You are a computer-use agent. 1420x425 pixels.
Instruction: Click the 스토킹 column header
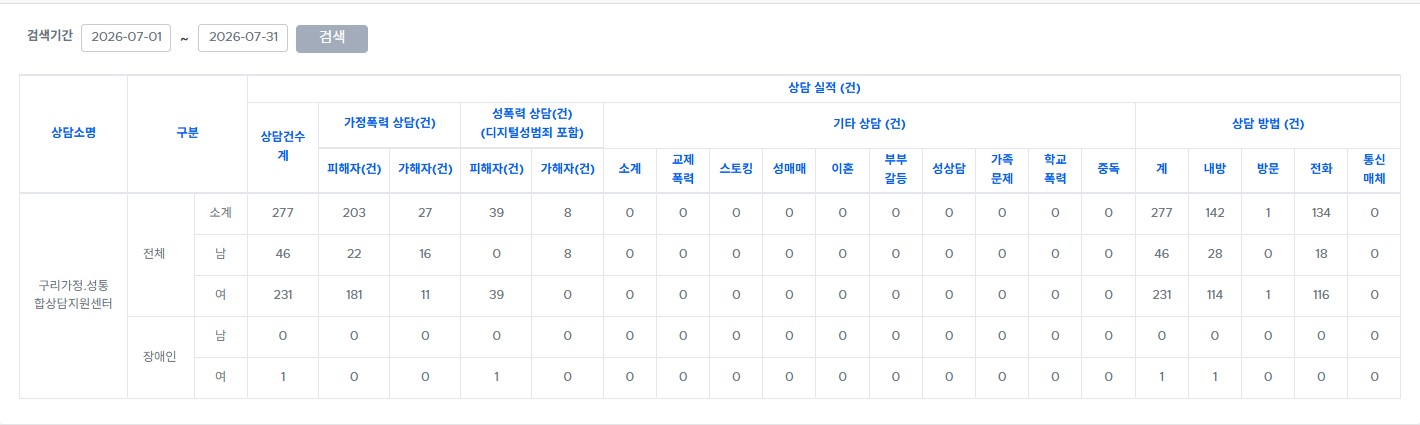tap(736, 169)
